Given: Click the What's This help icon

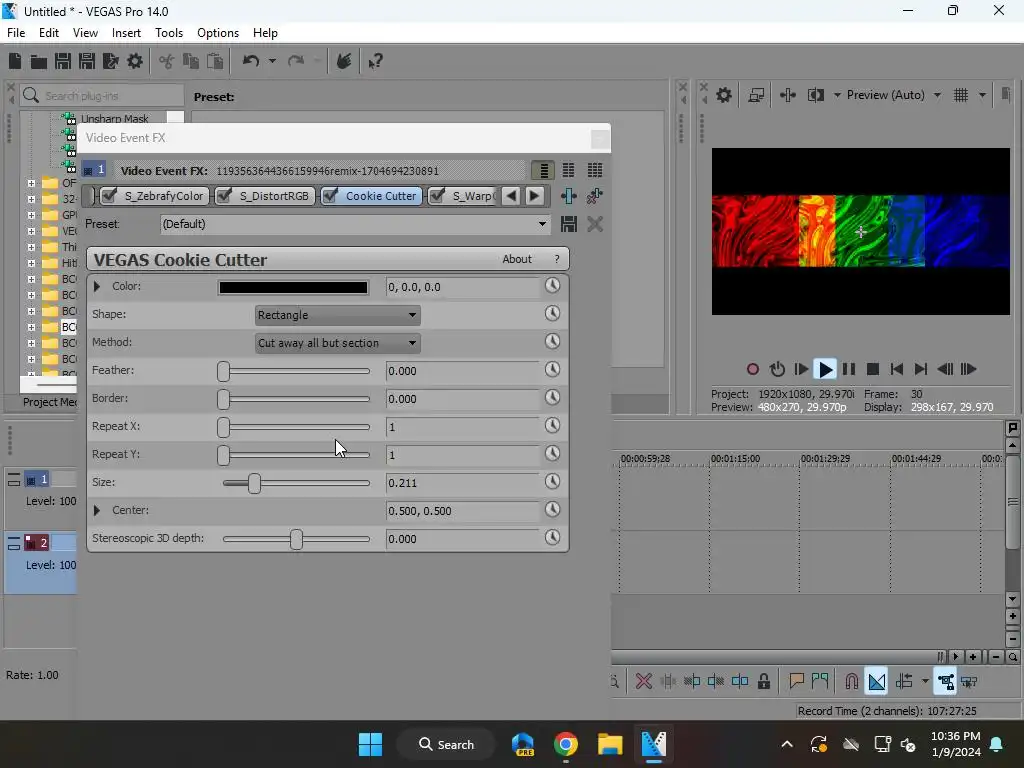Looking at the screenshot, I should (x=375, y=61).
